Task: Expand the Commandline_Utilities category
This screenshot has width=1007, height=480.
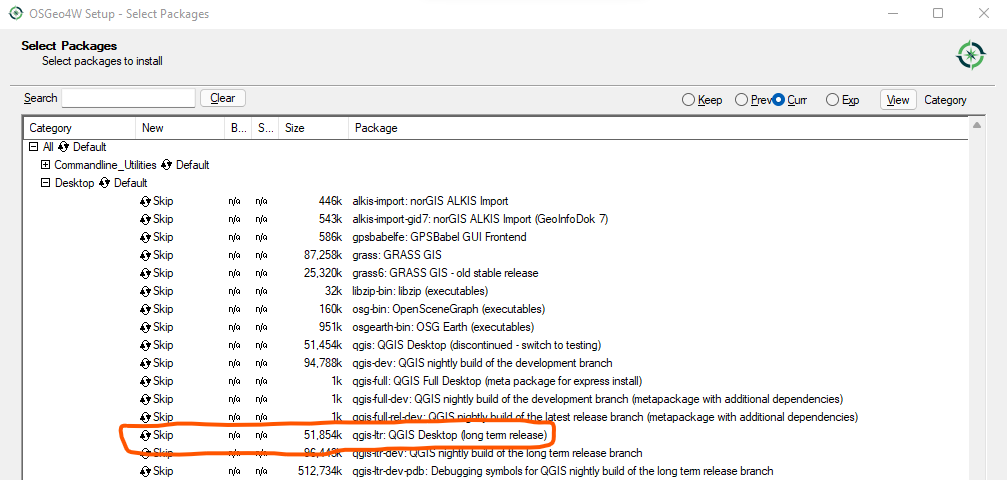Action: tap(45, 165)
